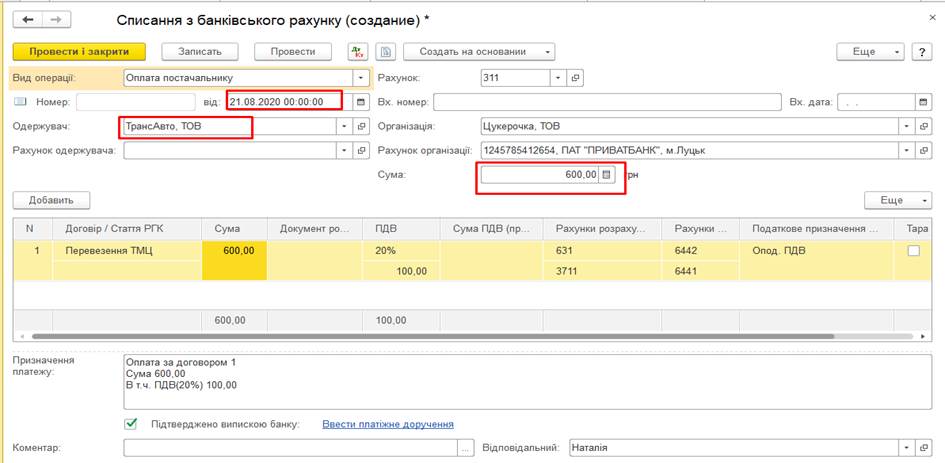Image resolution: width=945 pixels, height=463 pixels.
Task: Open the Рахунок 311 record icon
Action: coord(575,77)
